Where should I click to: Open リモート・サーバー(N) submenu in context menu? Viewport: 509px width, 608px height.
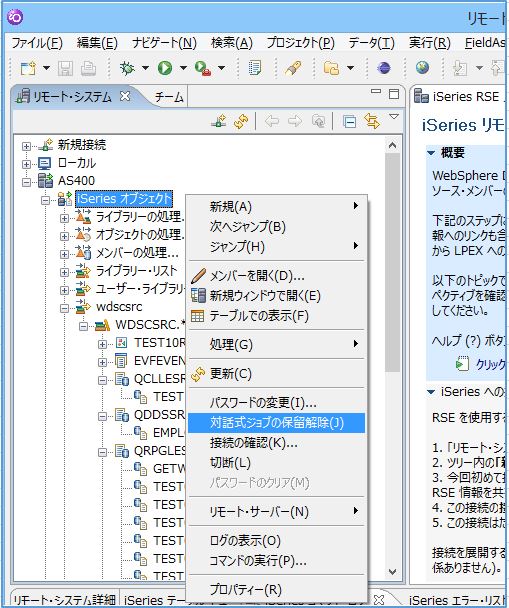pos(276,511)
